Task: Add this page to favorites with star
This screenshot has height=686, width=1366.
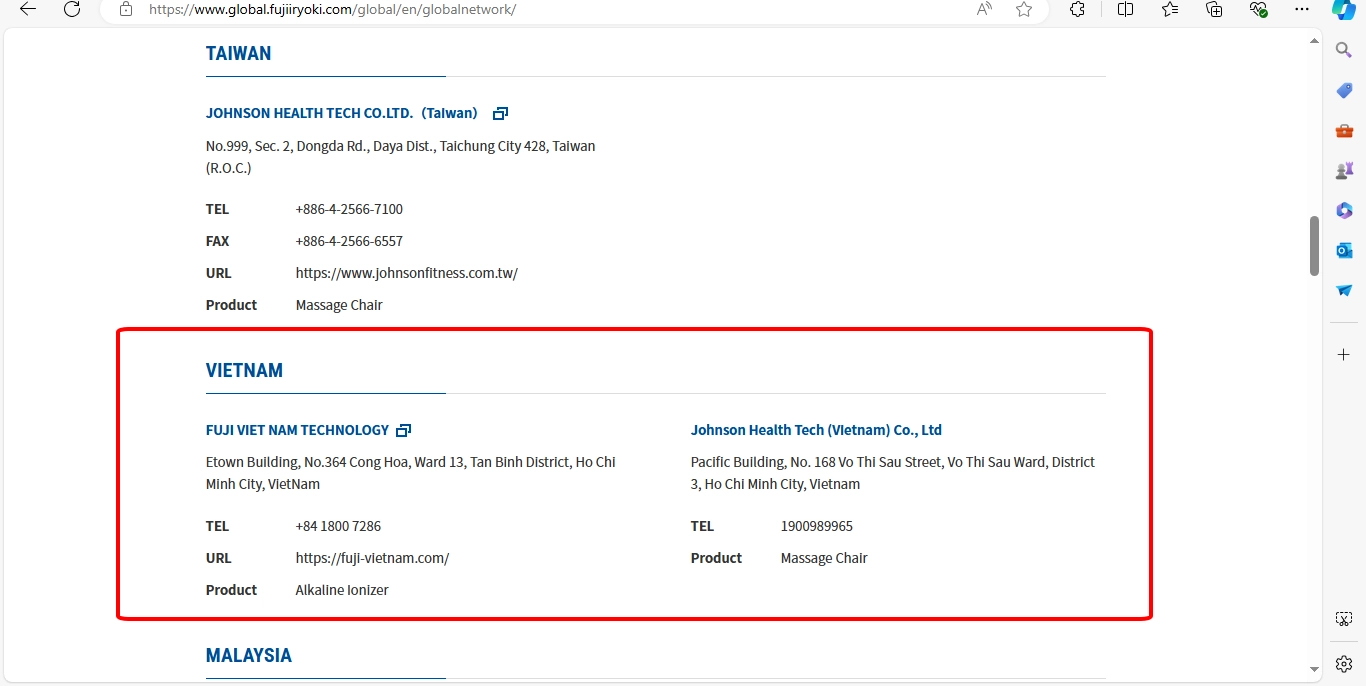Action: tap(1024, 9)
